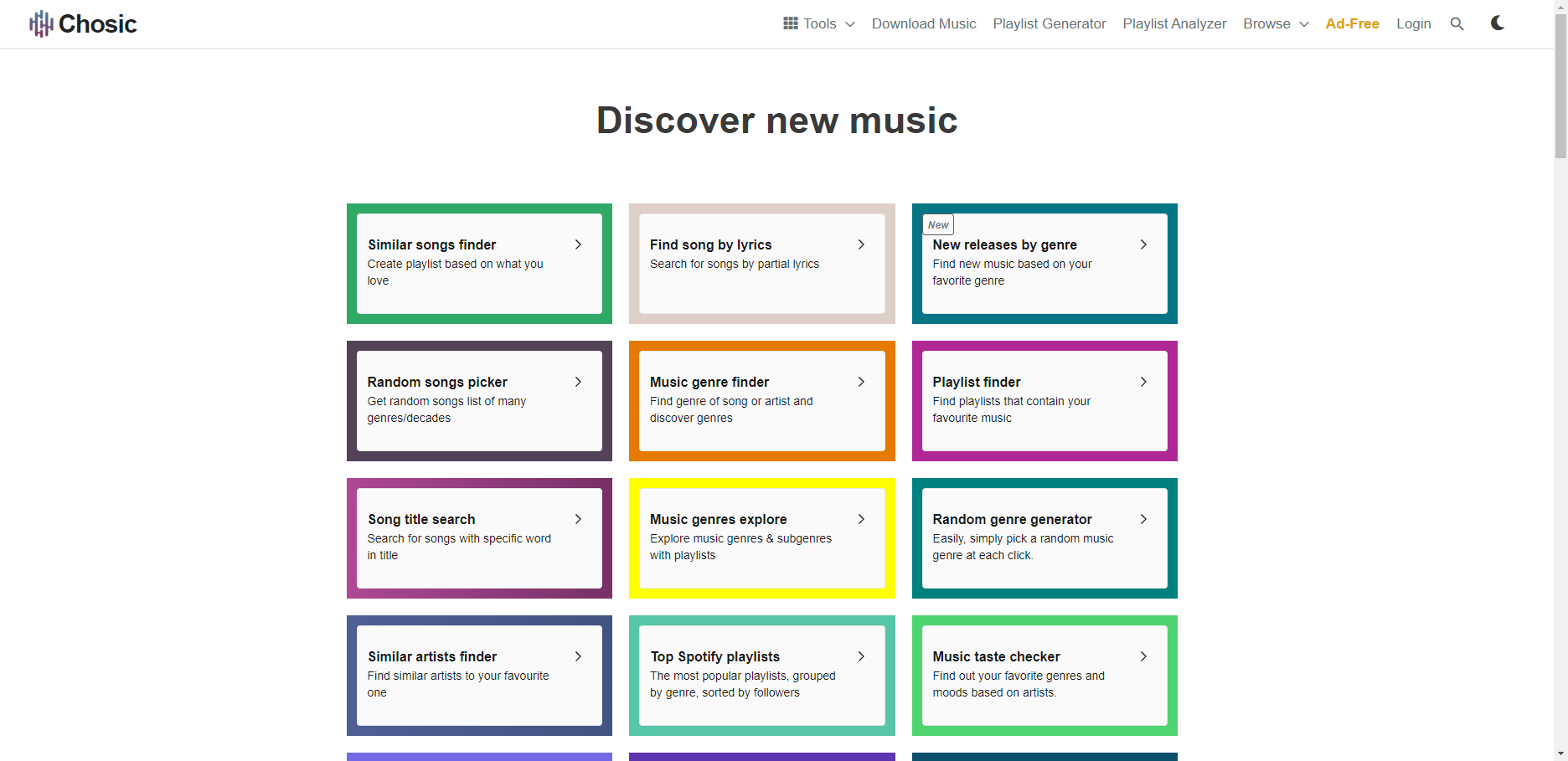Open Top Spotify playlists card
Screen dimensions: 1568x761
[x=762, y=676]
